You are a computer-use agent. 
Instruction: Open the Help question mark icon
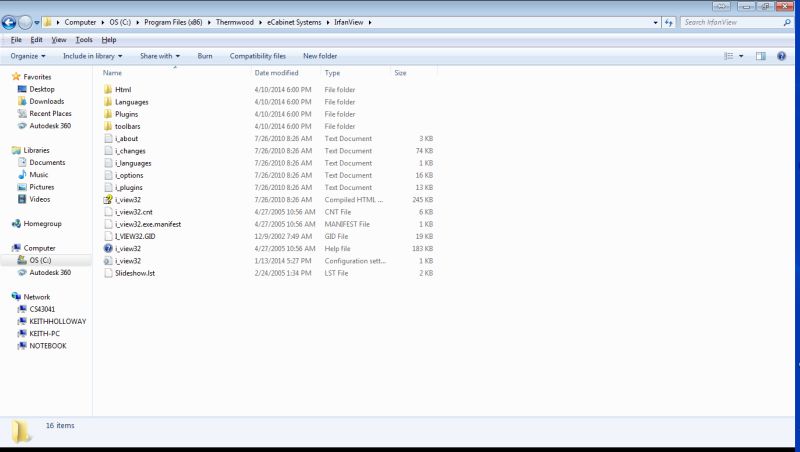pos(780,56)
